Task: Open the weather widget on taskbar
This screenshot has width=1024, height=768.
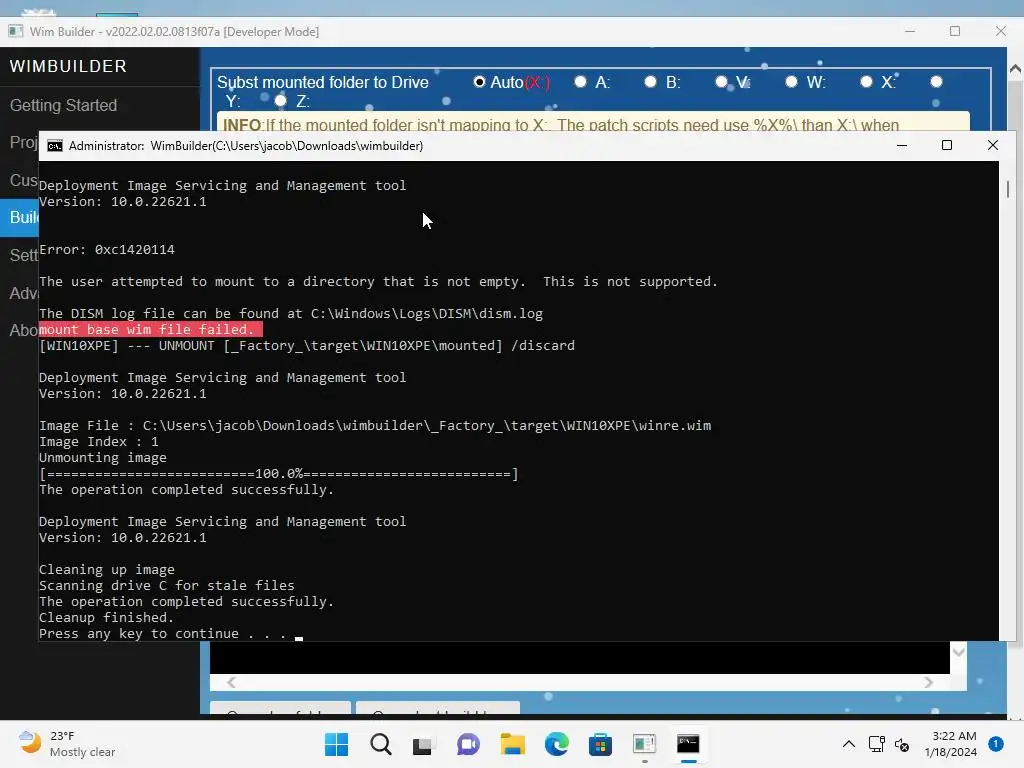Action: pyautogui.click(x=67, y=744)
